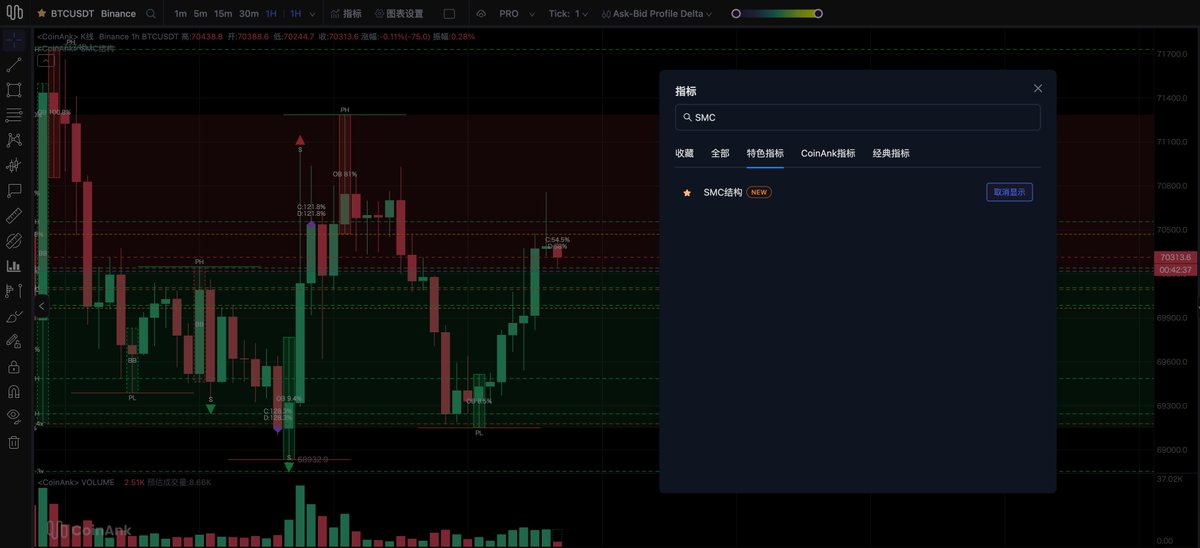Click the current price label 70313.6

pos(1174,258)
